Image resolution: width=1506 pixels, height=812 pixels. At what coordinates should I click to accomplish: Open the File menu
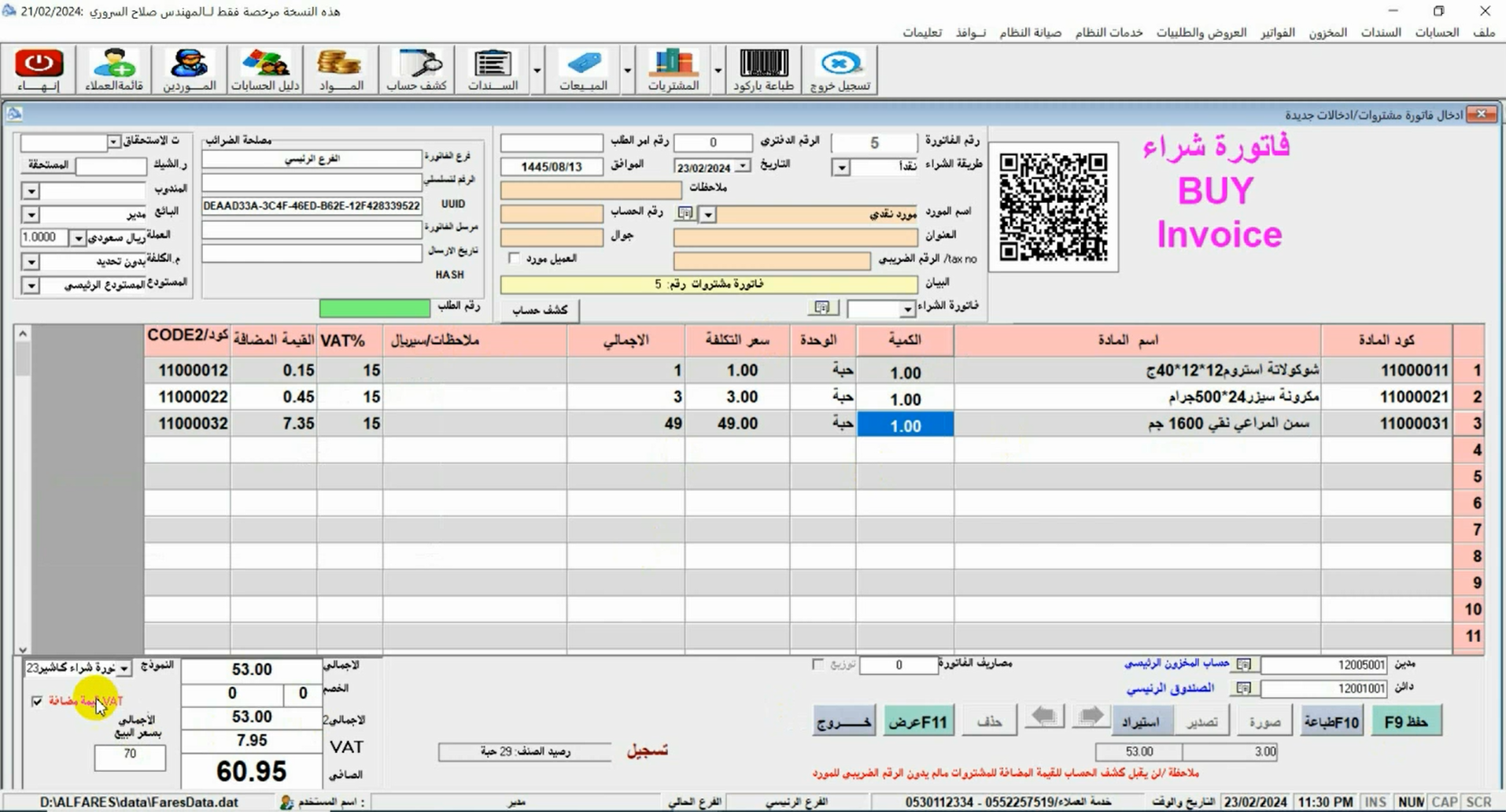(1483, 32)
